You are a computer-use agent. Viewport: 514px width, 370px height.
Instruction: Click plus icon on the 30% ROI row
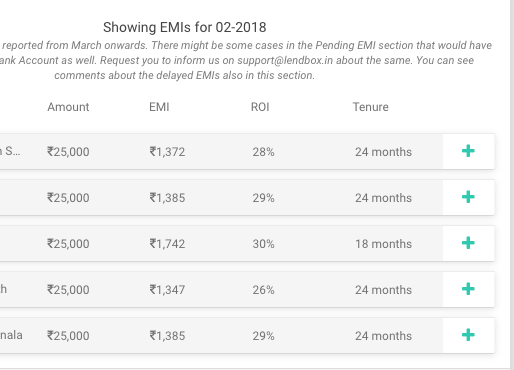click(x=468, y=243)
